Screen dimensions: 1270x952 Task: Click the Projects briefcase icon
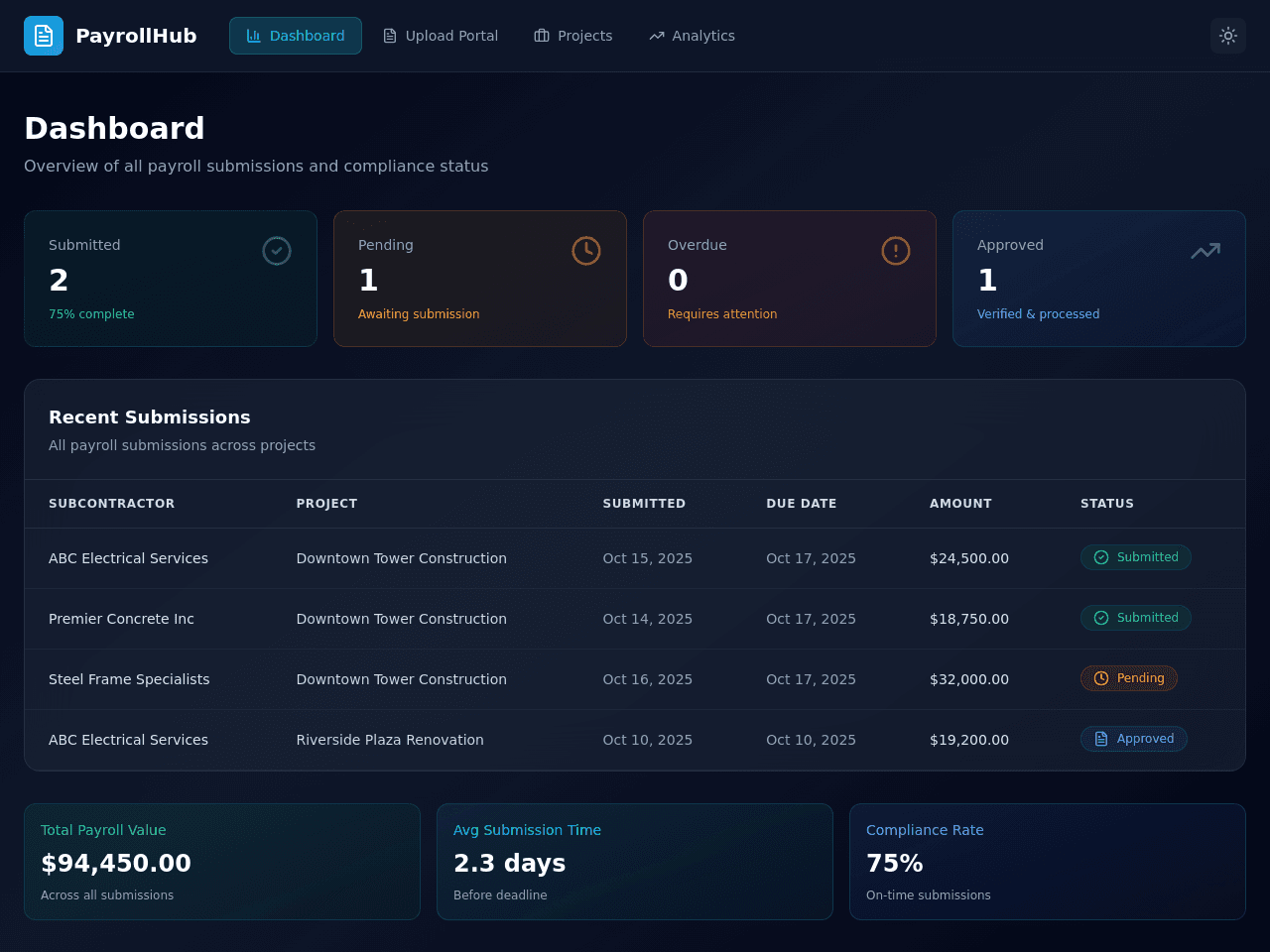[542, 36]
